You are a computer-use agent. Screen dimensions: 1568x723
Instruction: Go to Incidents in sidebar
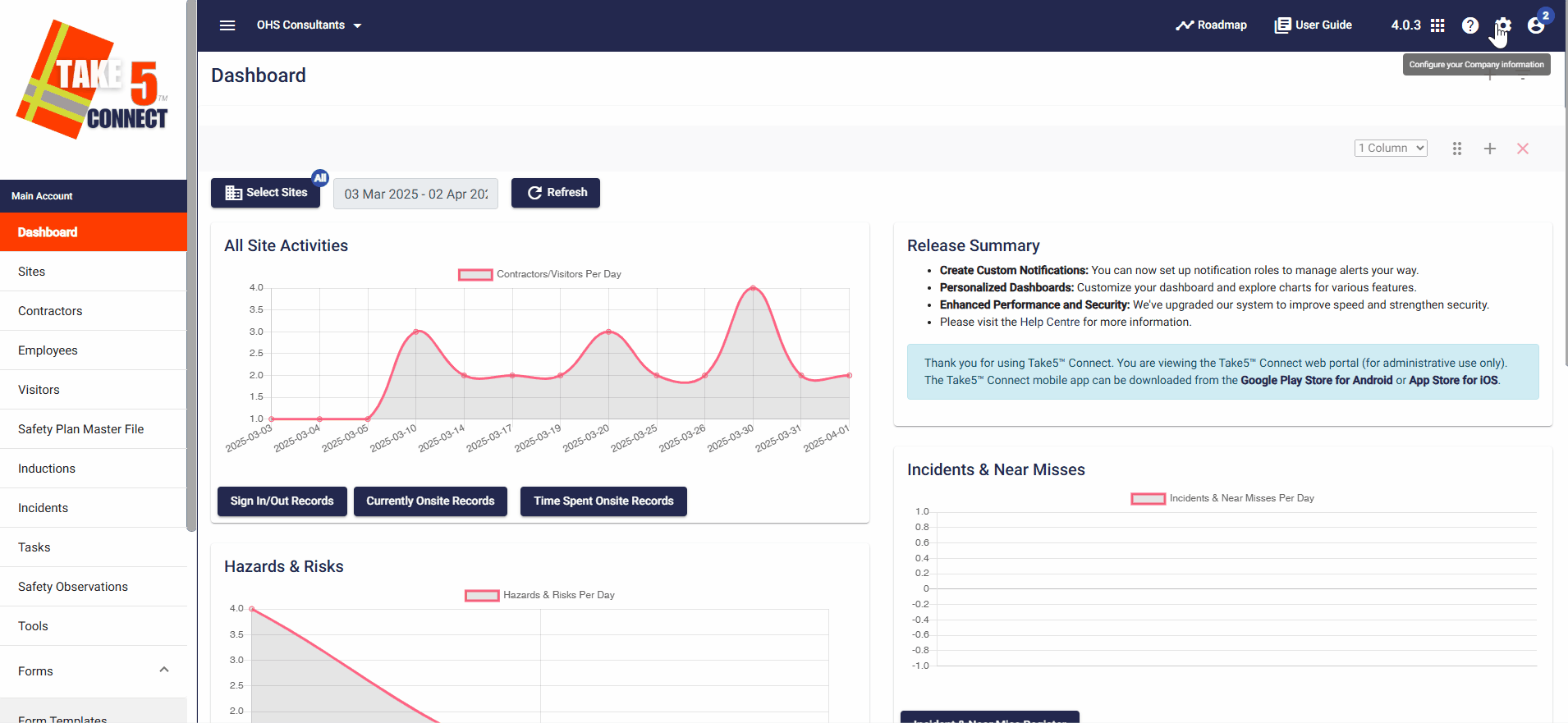coord(94,508)
